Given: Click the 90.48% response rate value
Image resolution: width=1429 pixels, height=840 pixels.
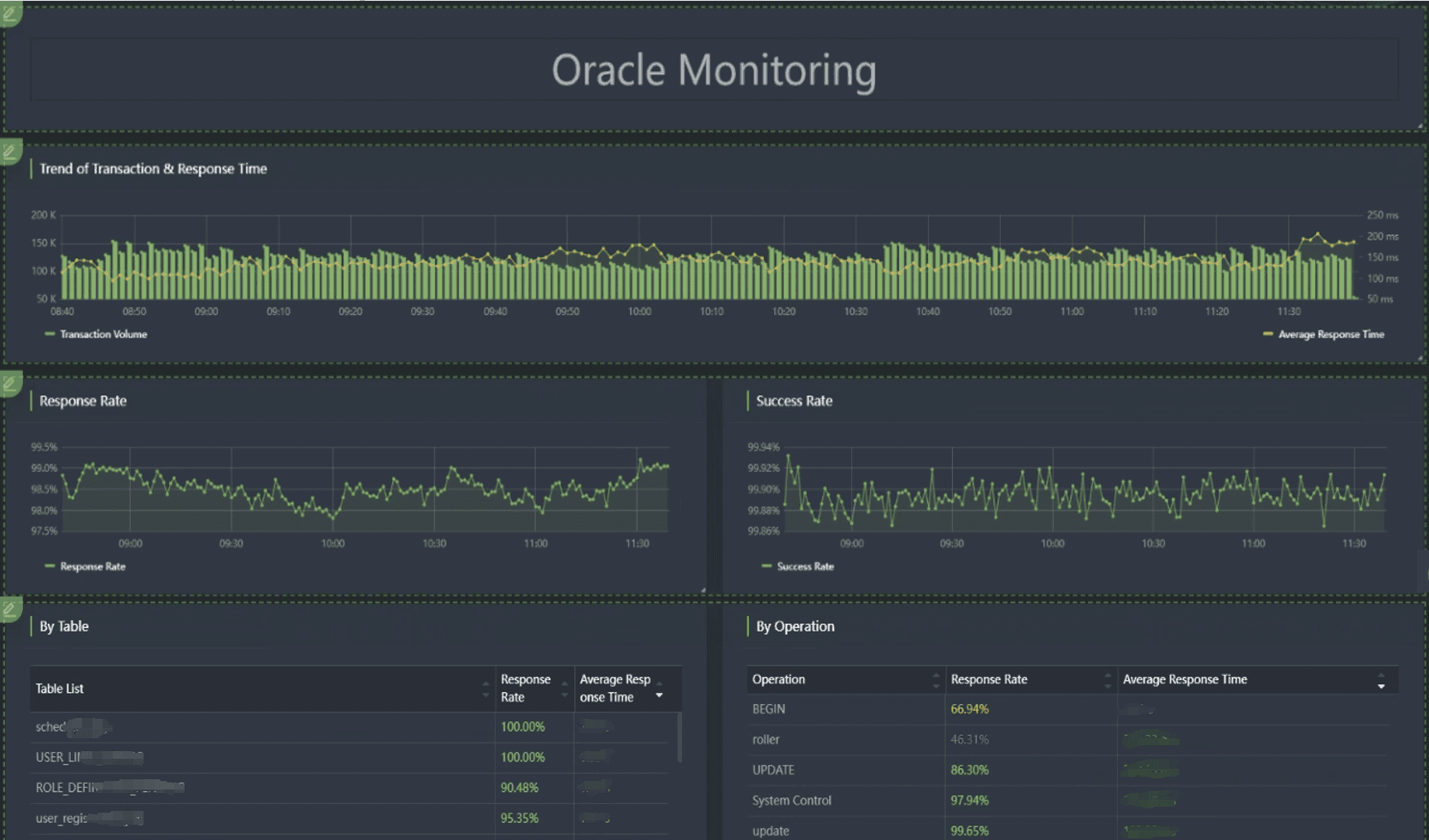Looking at the screenshot, I should (520, 788).
